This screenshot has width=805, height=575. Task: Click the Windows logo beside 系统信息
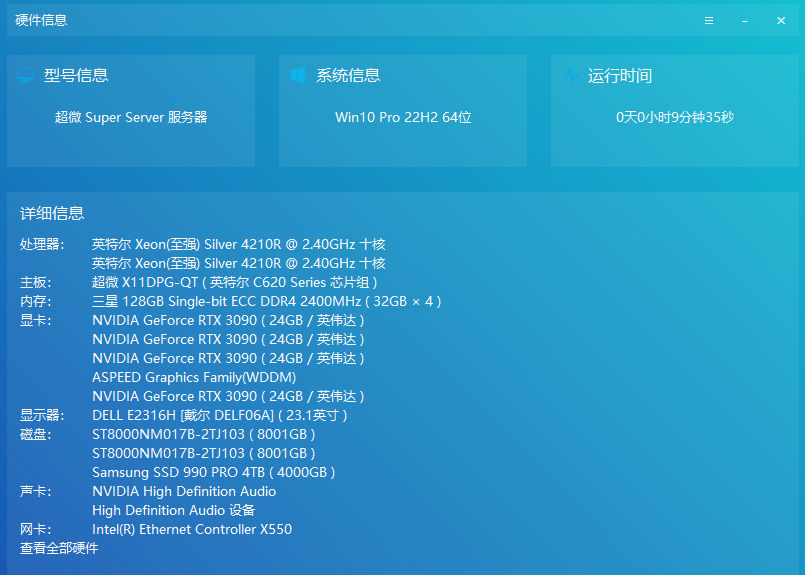tap(298, 75)
